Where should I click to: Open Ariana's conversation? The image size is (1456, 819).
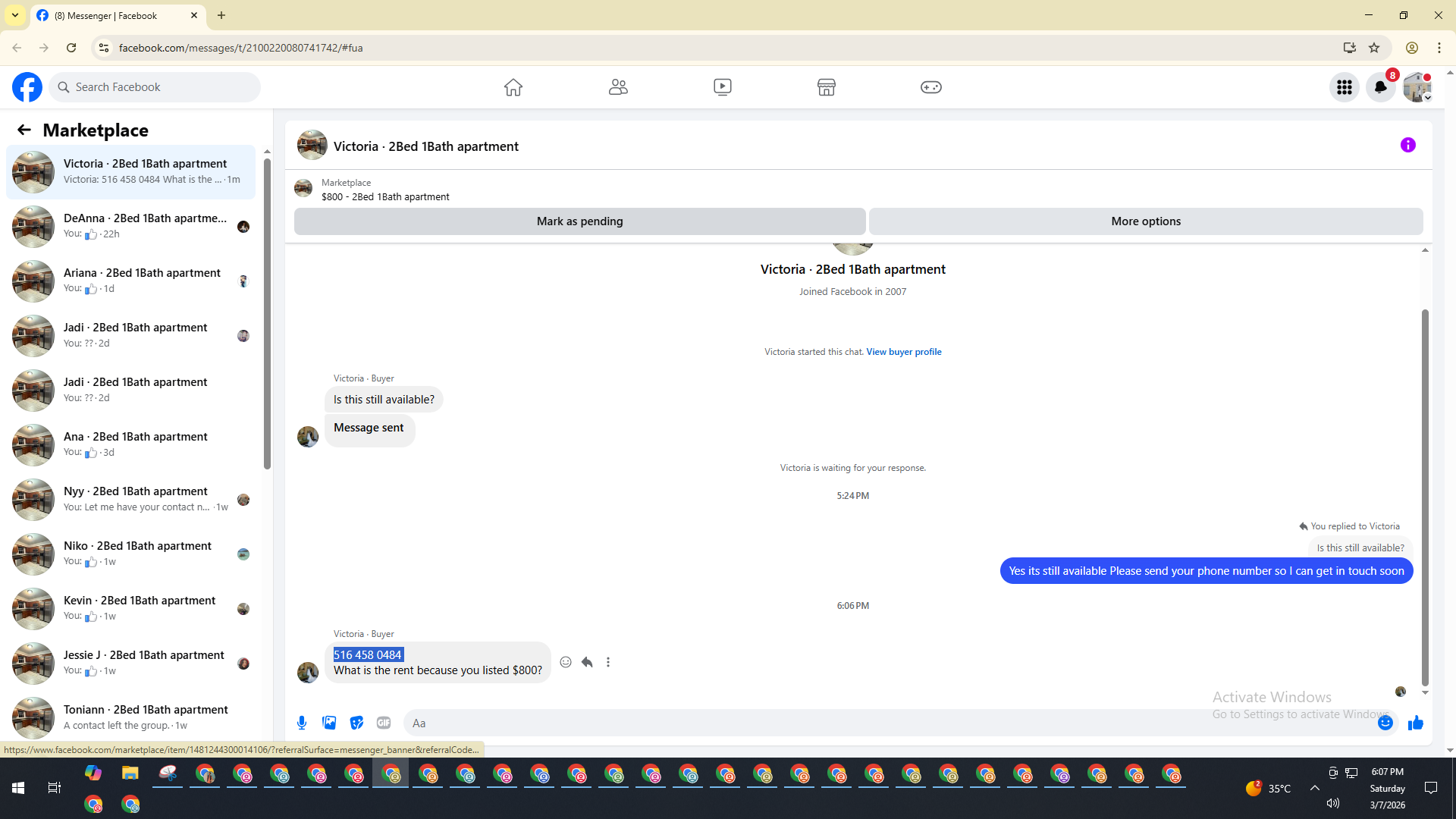click(x=131, y=281)
